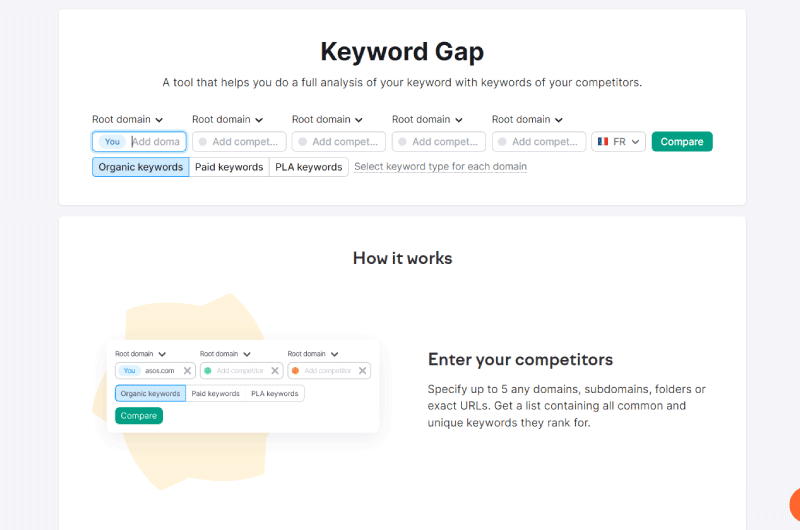Click the green Compare button beside FR
Viewport: 800px width, 530px height.
682,142
